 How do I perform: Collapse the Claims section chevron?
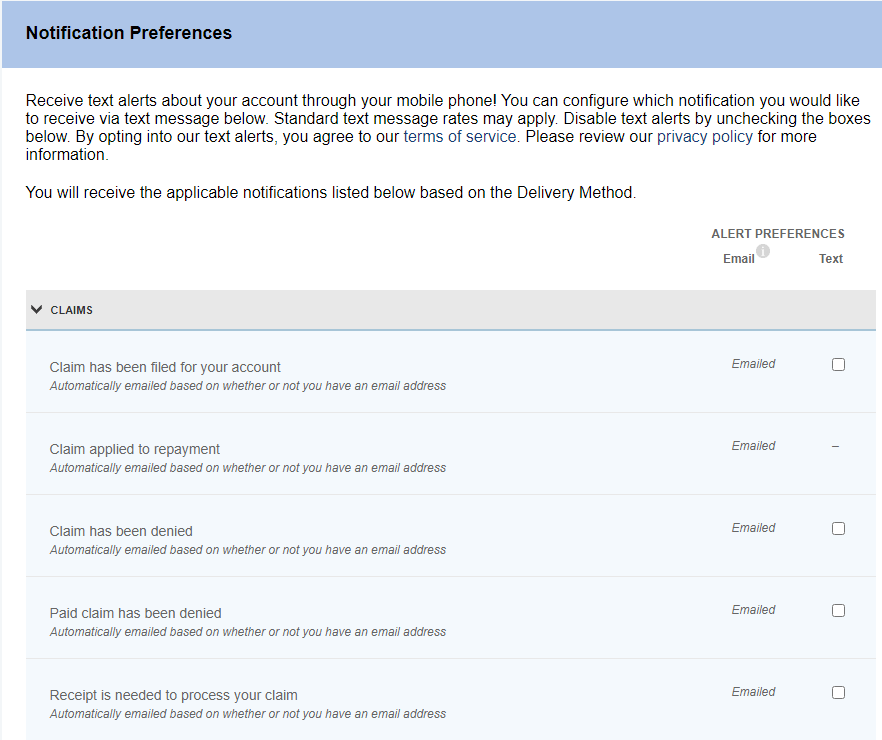[37, 310]
